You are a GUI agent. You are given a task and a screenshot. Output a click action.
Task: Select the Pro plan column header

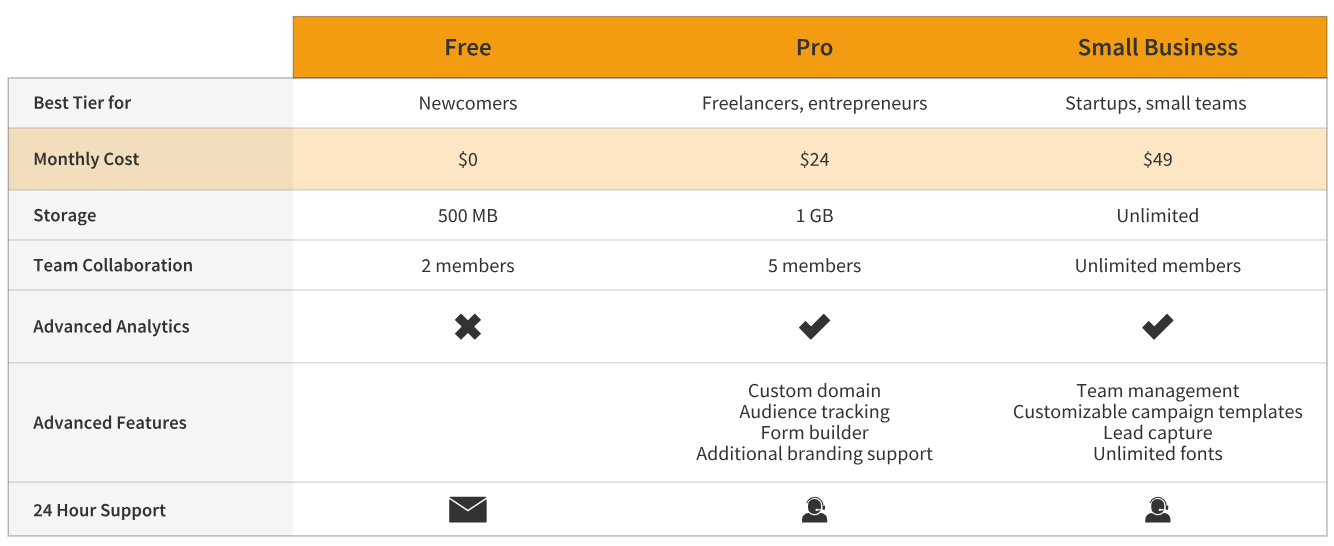pos(814,47)
